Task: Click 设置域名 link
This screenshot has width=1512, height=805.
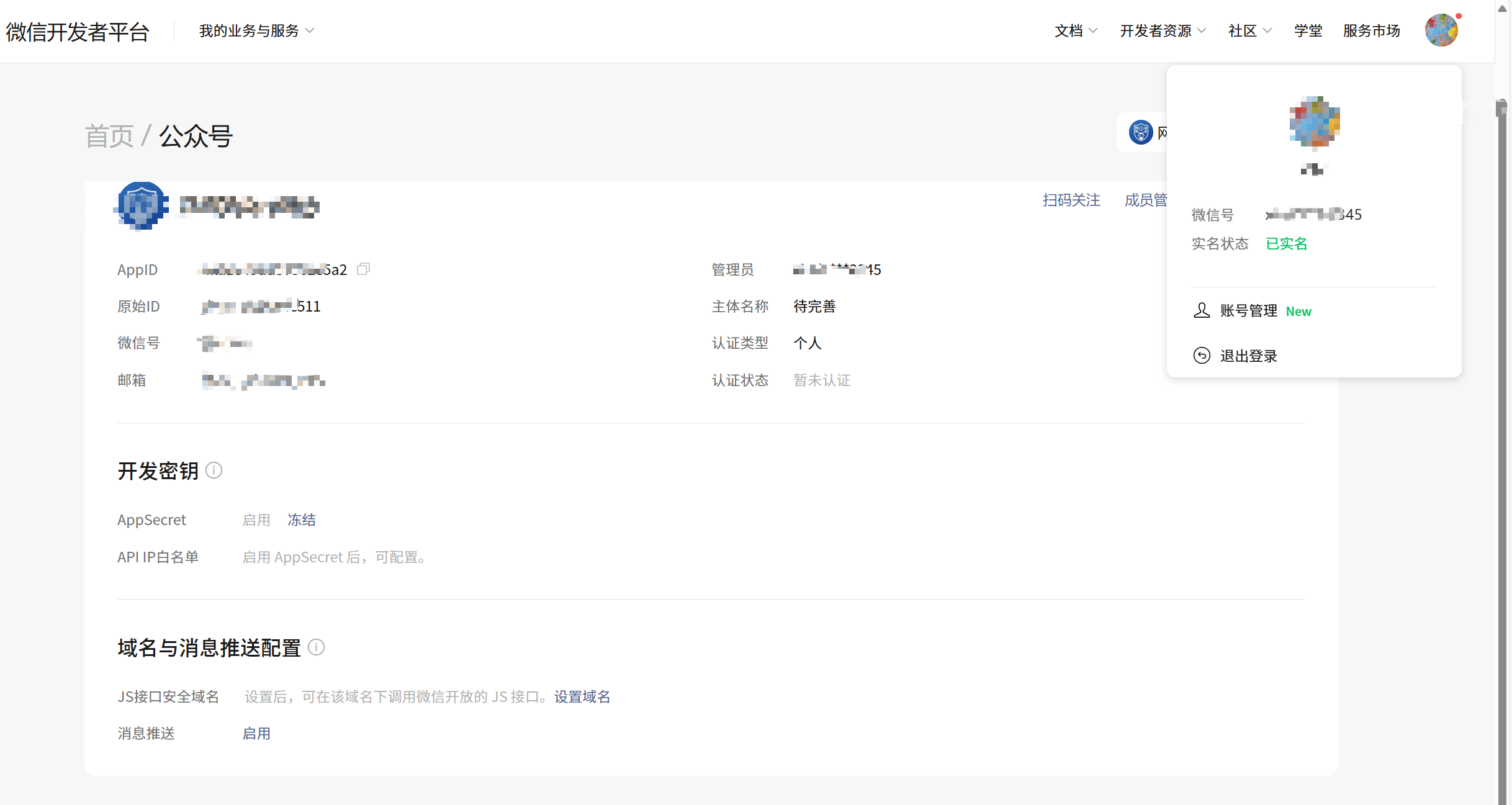Action: (x=582, y=696)
